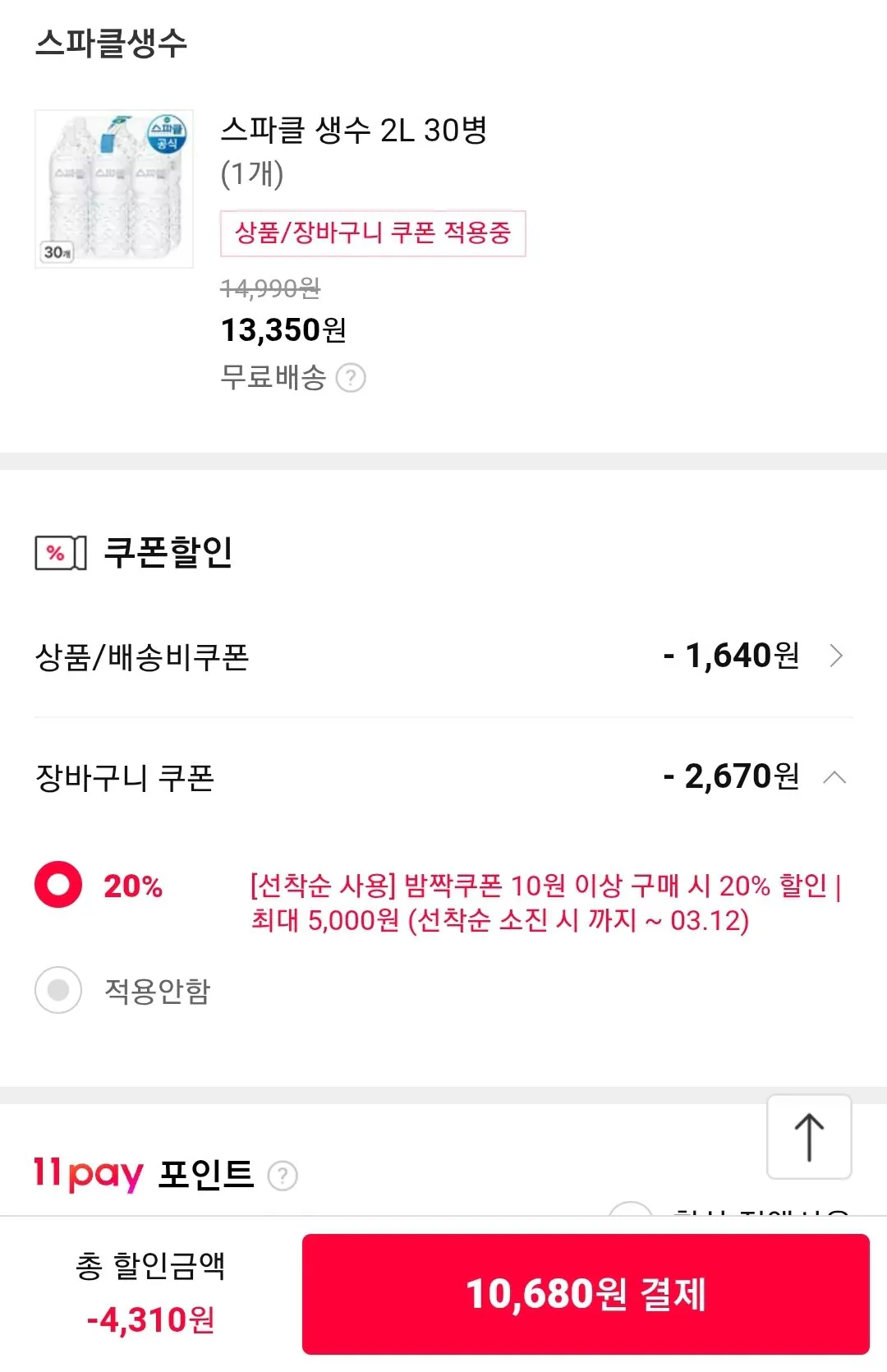The image size is (887, 1372).
Task: Tap the 무료배송 shipping label
Action: 273,378
